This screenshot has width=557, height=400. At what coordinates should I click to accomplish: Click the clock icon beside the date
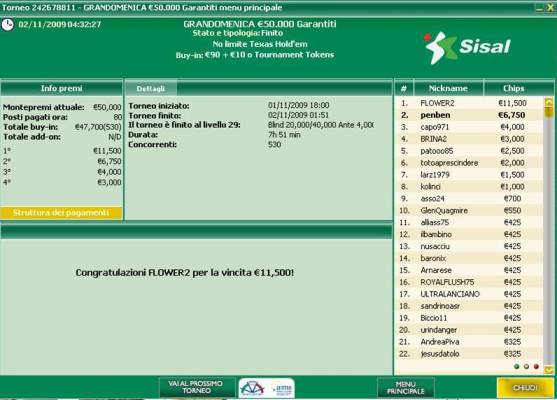(x=7, y=25)
